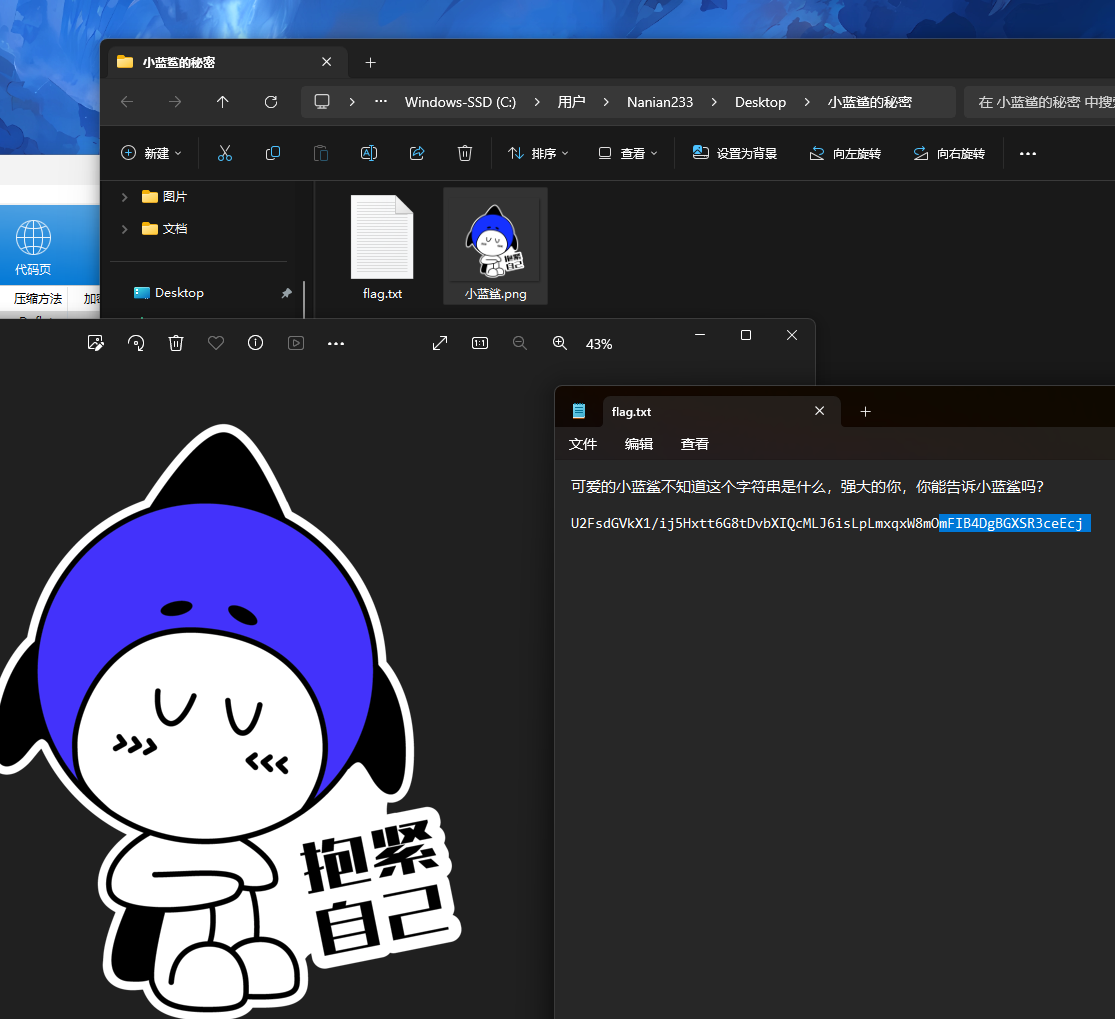Favorite the photo with the heart icon
Image resolution: width=1115 pixels, height=1019 pixels.
pos(216,343)
